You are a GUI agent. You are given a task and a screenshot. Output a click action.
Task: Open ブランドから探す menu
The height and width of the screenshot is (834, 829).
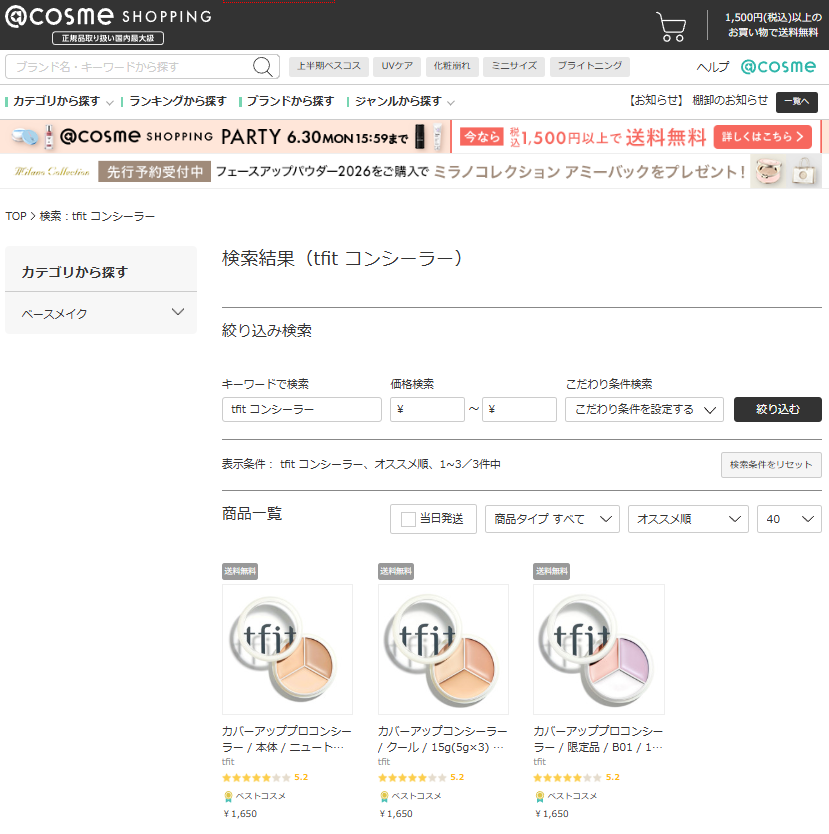pyautogui.click(x=290, y=102)
